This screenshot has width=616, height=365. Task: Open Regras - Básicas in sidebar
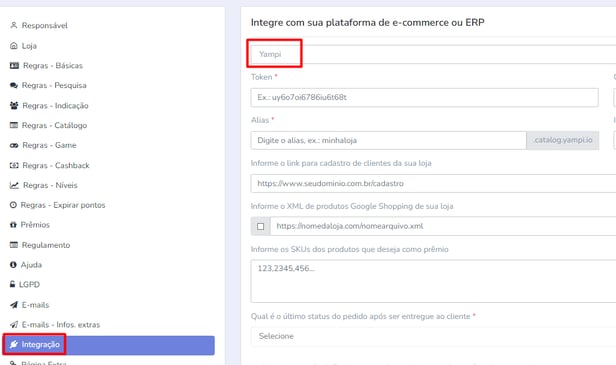[53, 66]
